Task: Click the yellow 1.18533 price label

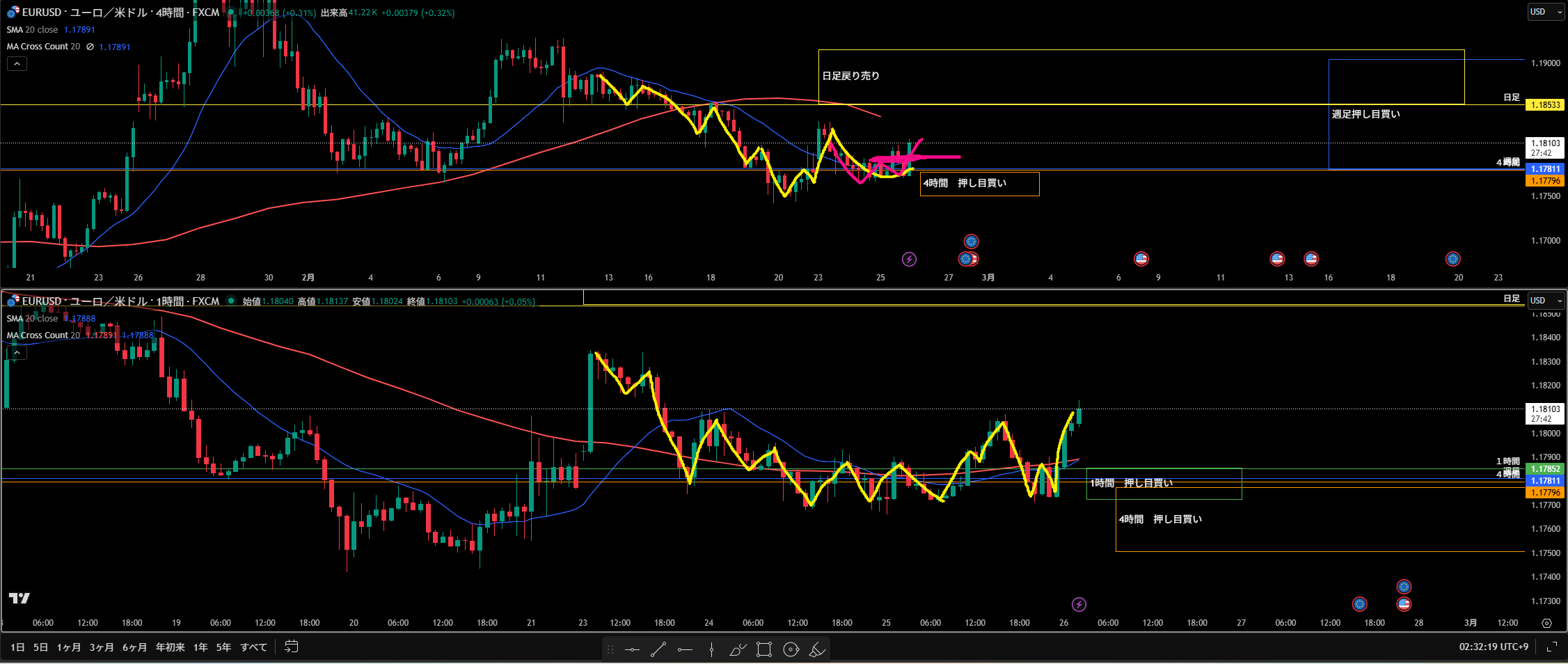Action: [x=1544, y=105]
